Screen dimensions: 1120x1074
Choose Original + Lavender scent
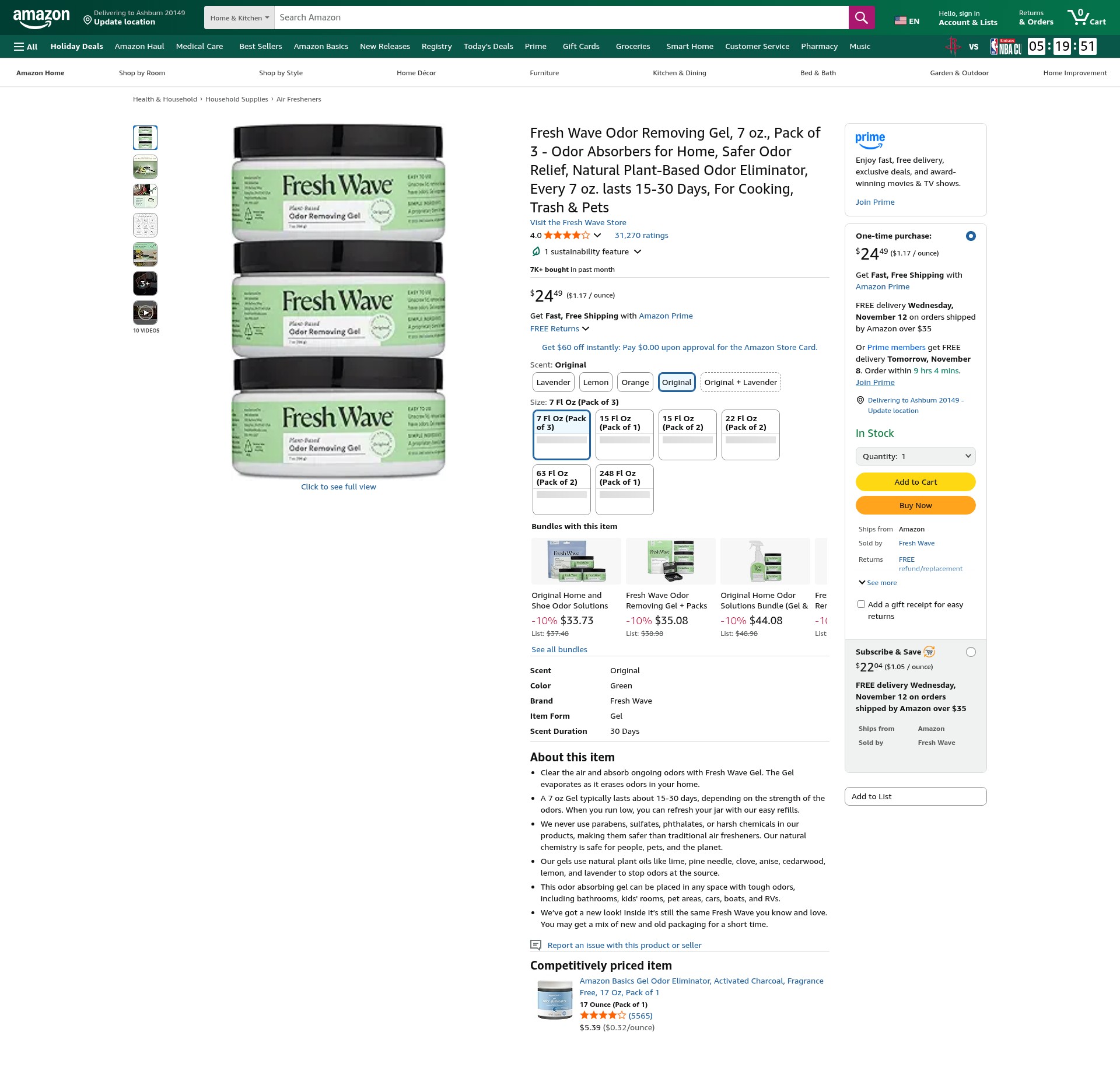coord(741,383)
